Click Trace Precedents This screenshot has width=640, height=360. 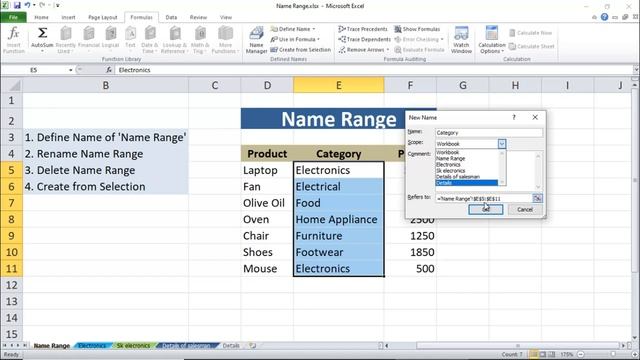point(363,29)
